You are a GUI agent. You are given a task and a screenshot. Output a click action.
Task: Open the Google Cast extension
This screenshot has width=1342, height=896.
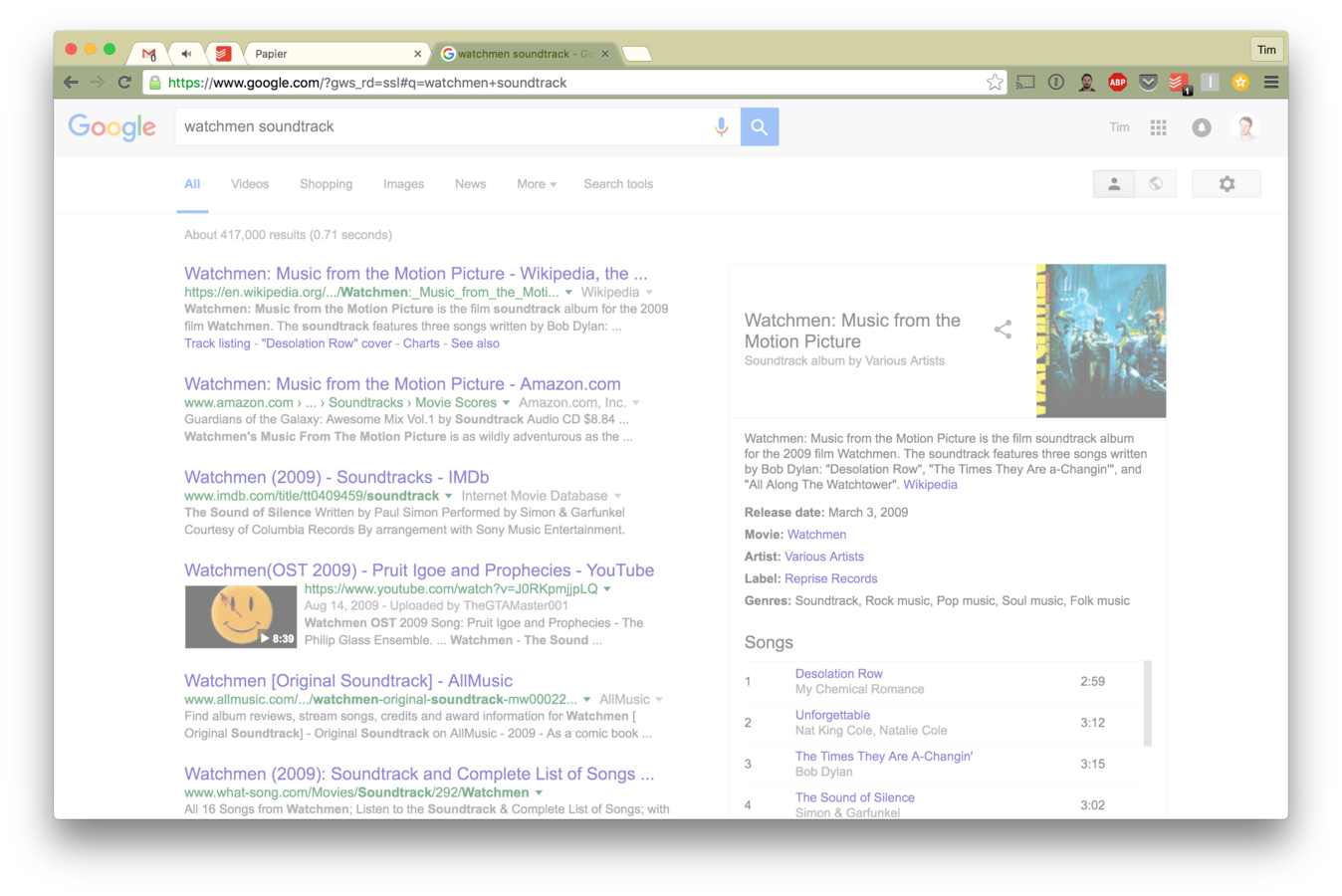(1025, 83)
